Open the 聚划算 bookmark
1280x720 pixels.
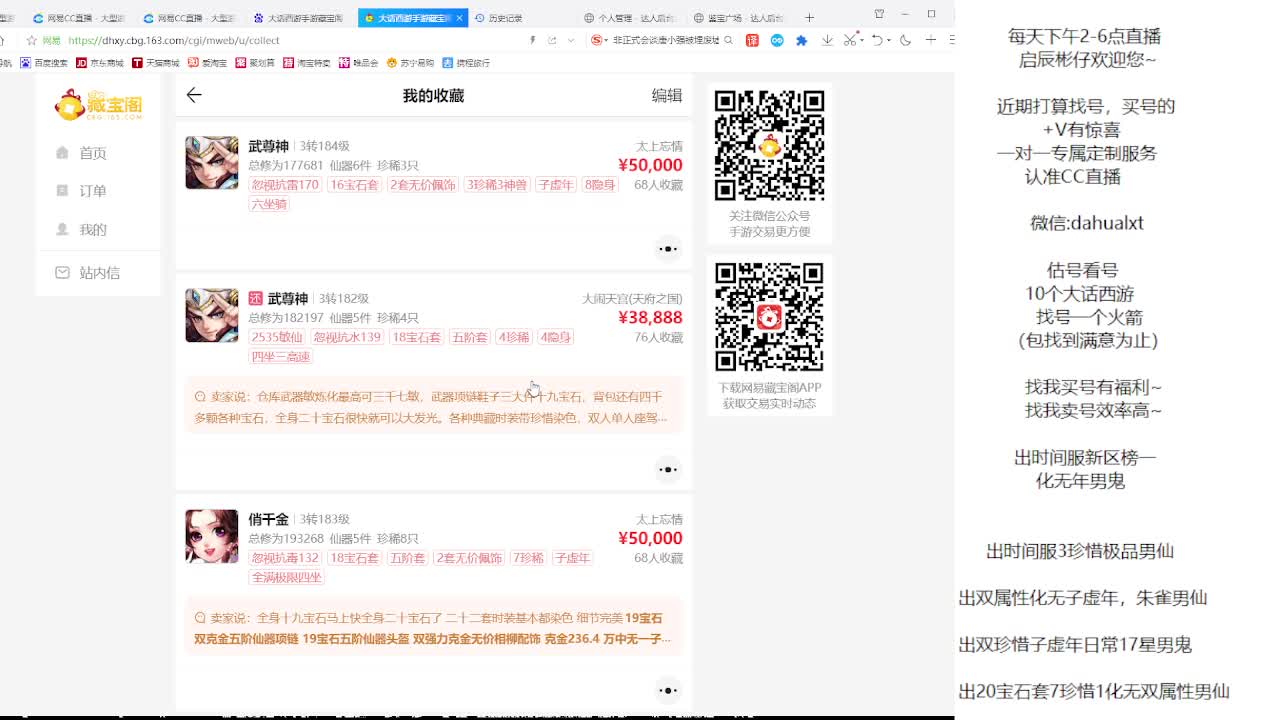point(255,63)
